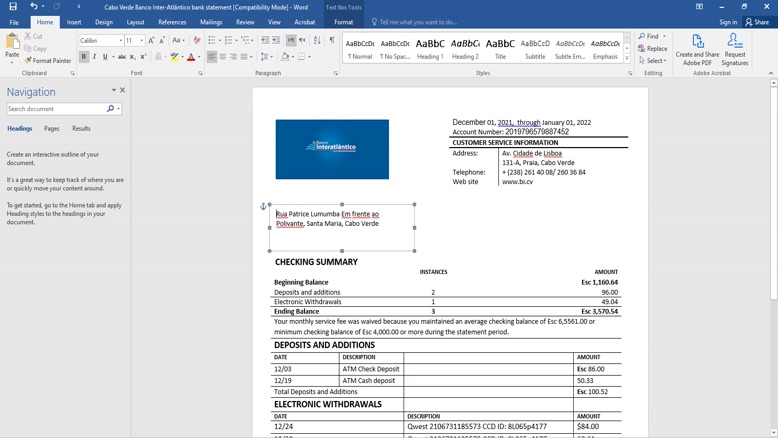Close the Navigation pane
This screenshot has width=778, height=438.
click(123, 90)
